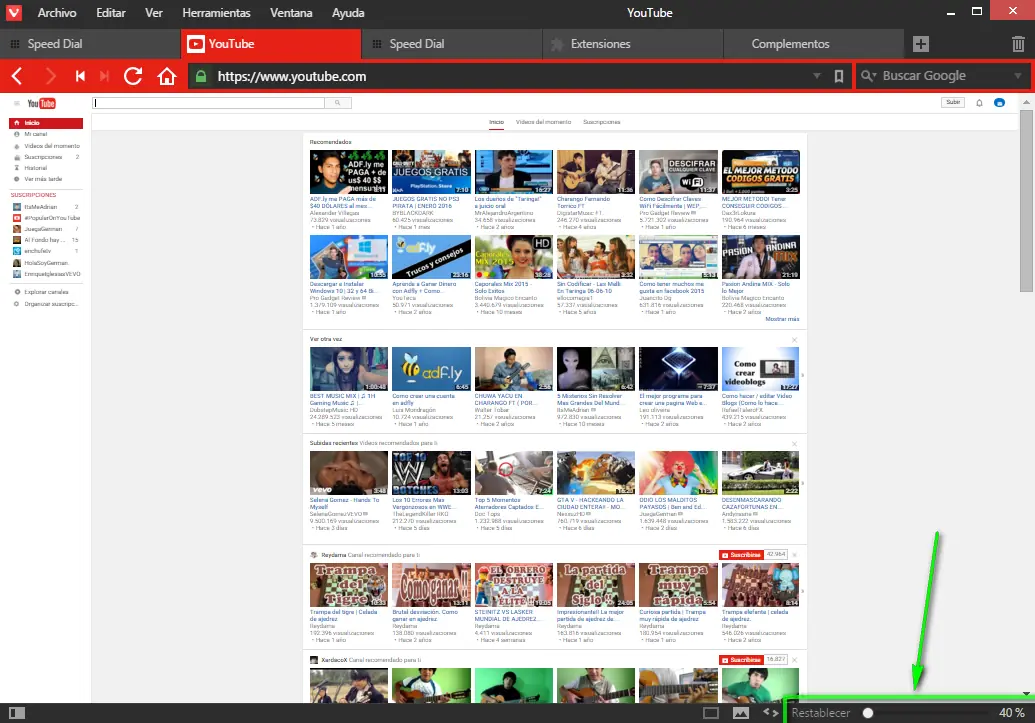Switch to the Complementos tab

tap(814, 44)
